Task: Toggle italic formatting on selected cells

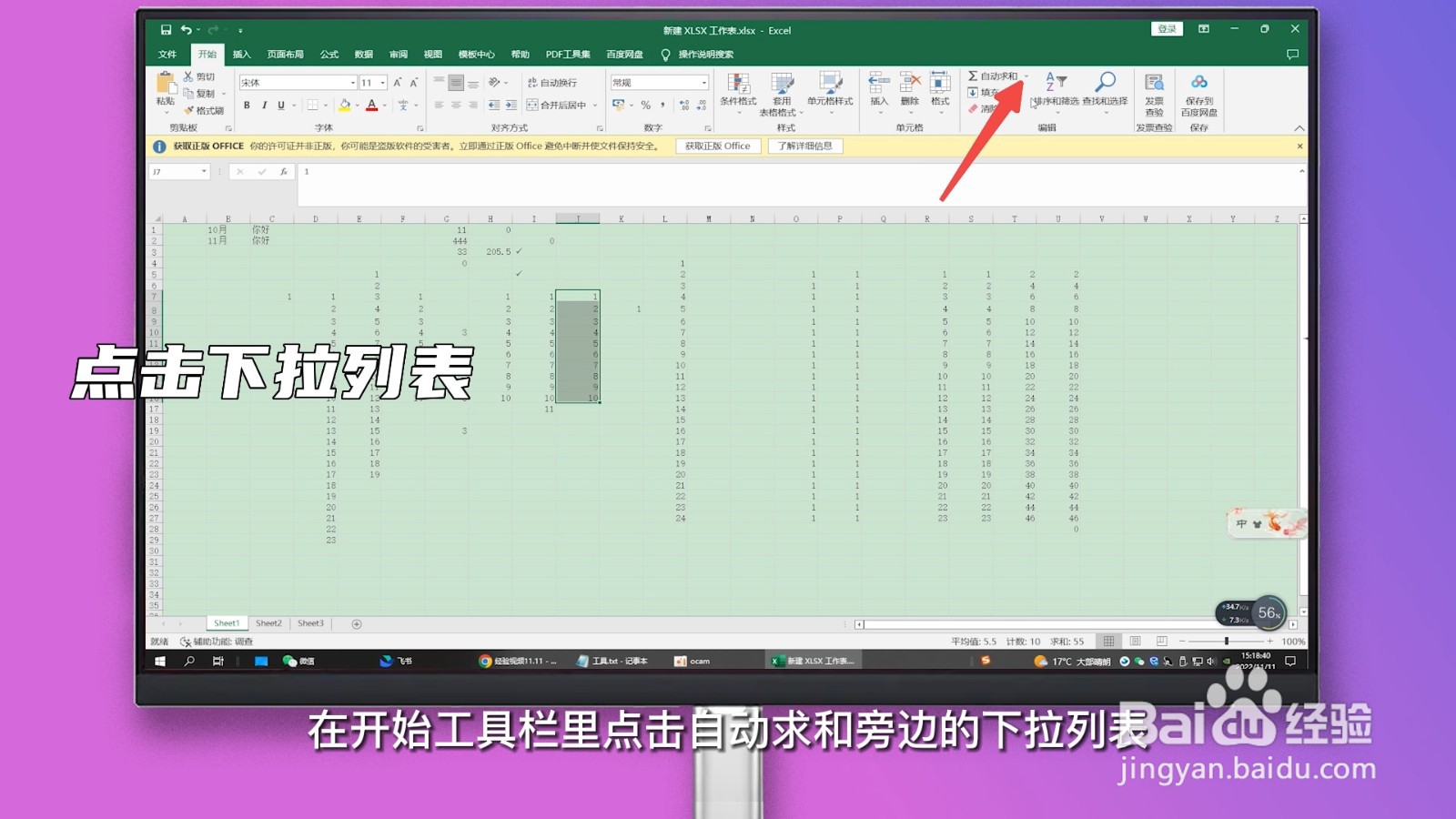Action: [264, 105]
